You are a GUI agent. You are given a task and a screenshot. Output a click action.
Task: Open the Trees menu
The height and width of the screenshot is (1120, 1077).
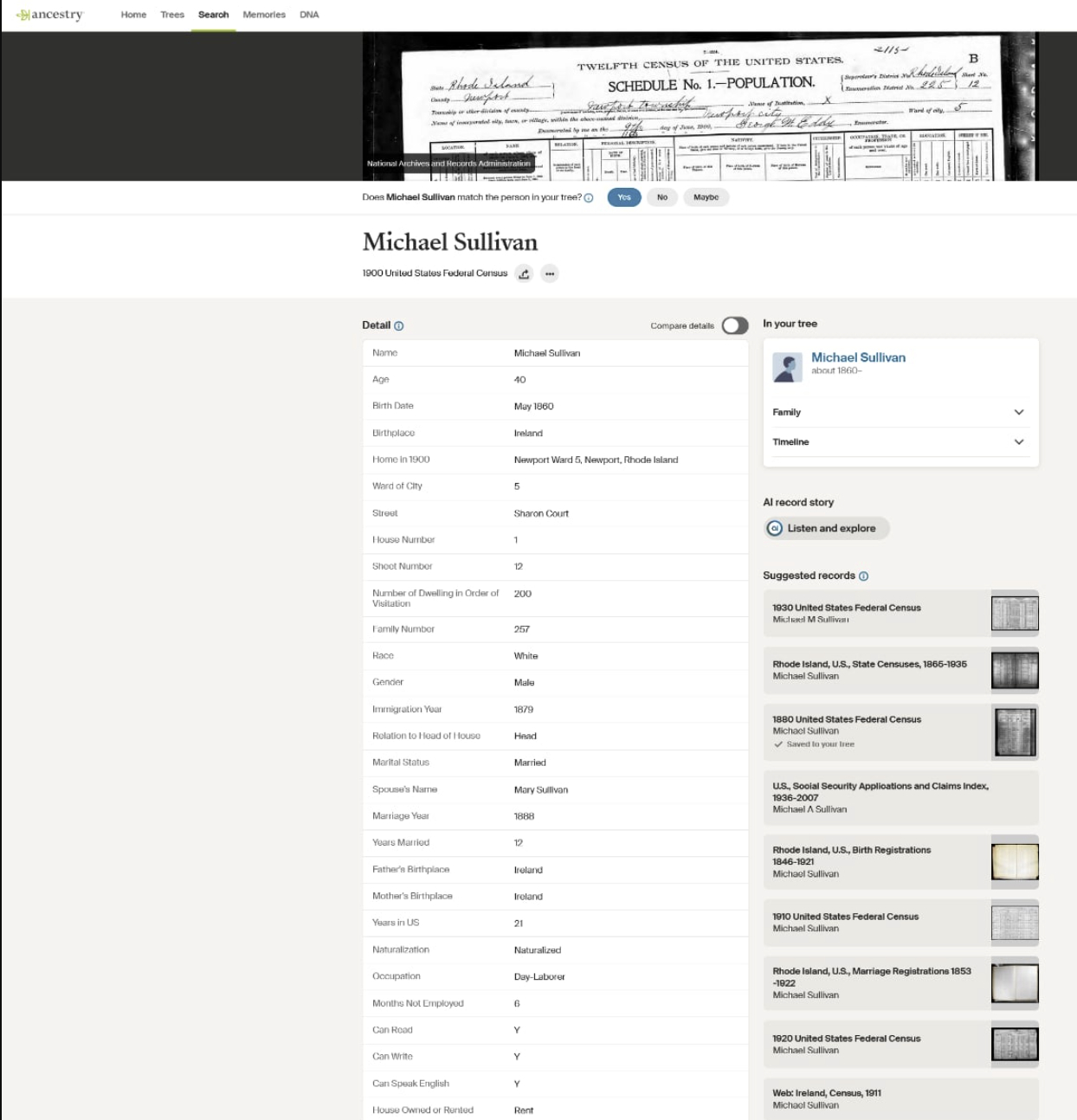tap(172, 15)
